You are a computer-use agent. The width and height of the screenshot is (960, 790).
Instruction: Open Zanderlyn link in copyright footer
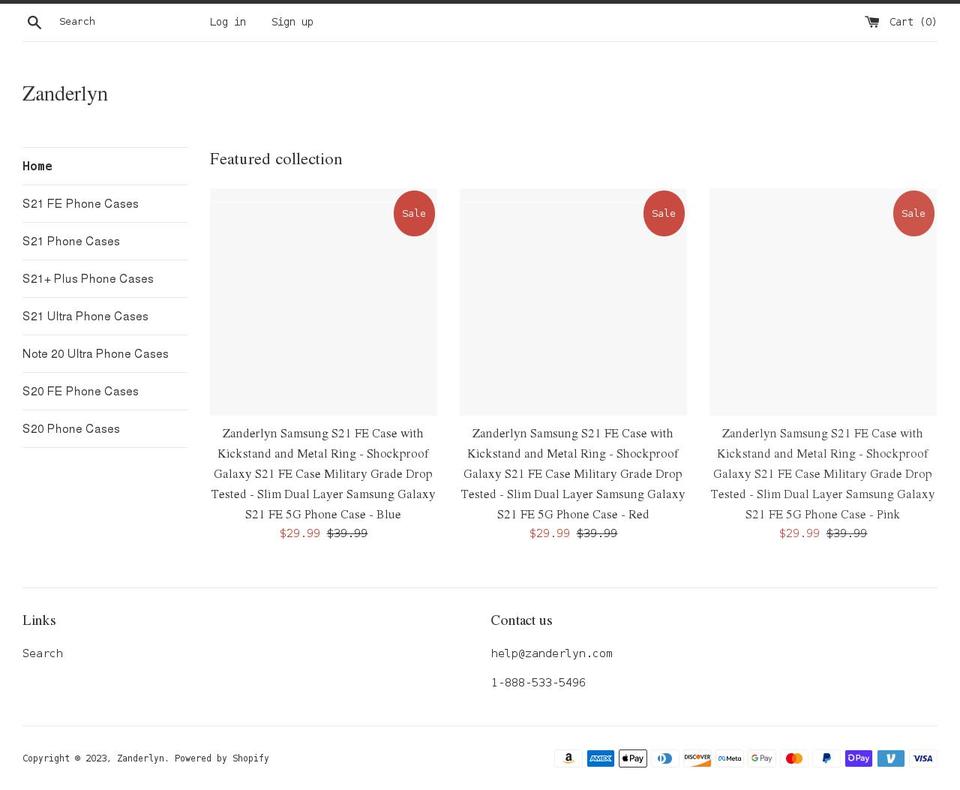pyautogui.click(x=140, y=758)
